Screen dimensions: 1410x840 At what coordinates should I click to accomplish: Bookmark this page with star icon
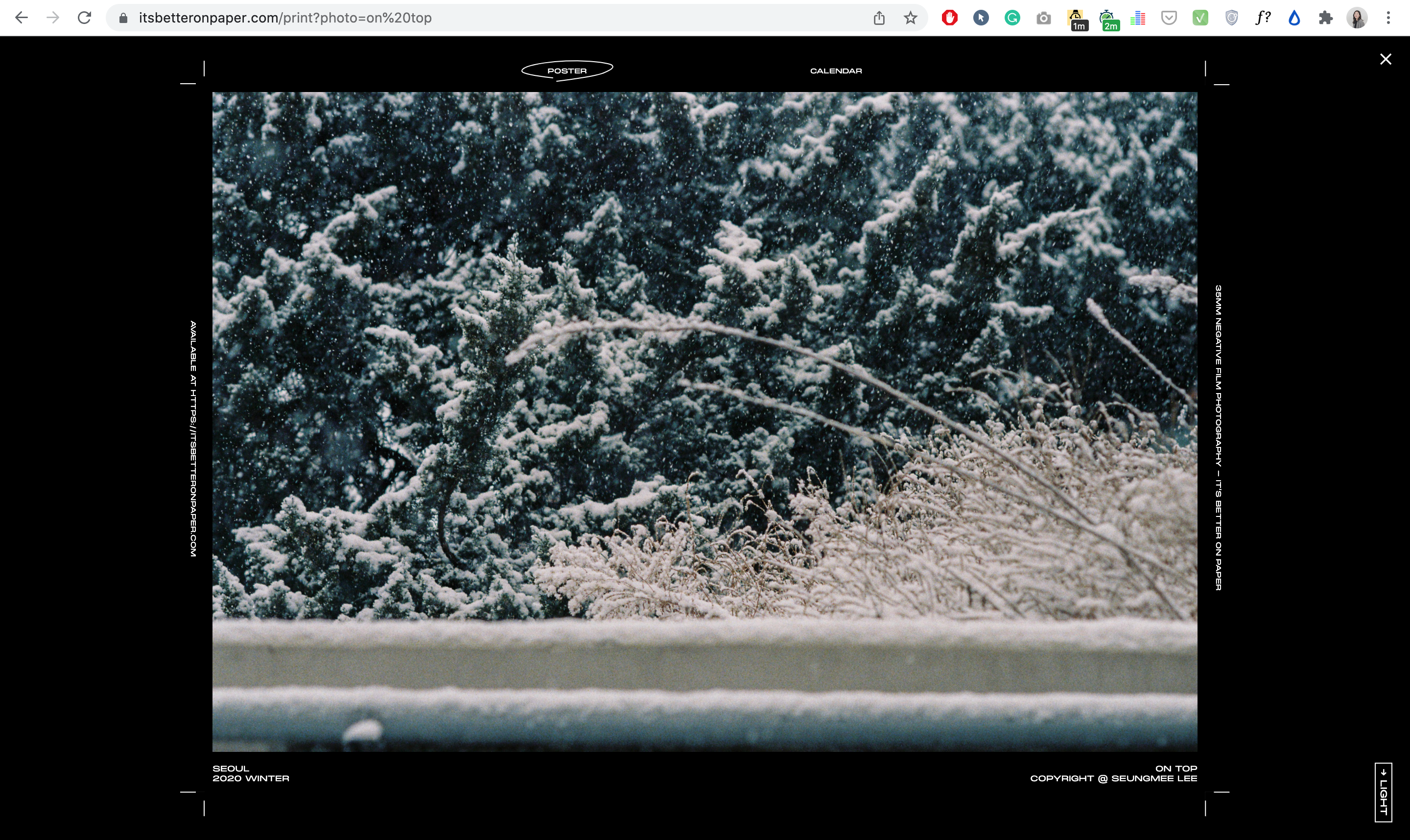(x=910, y=18)
